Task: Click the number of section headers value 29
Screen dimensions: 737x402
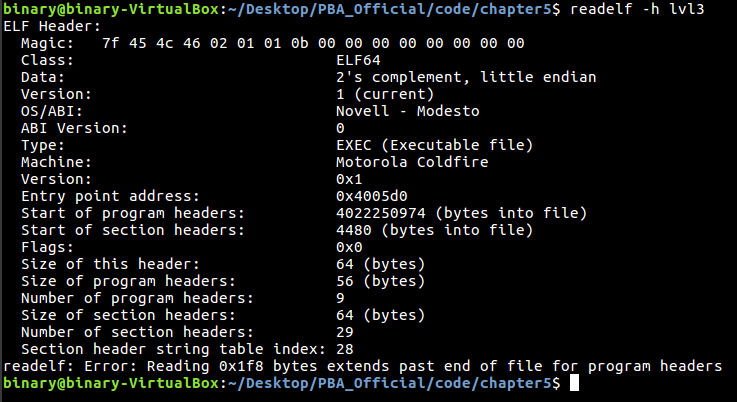Action: click(x=345, y=332)
